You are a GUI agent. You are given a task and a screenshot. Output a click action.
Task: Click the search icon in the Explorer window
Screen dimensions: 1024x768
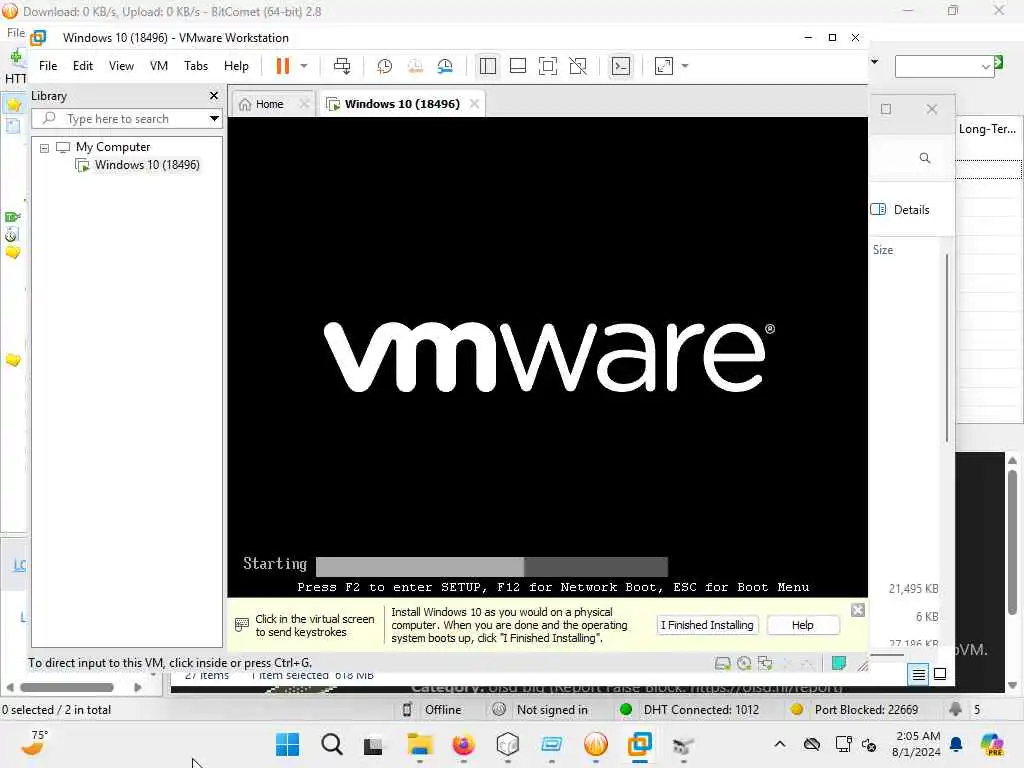924,158
